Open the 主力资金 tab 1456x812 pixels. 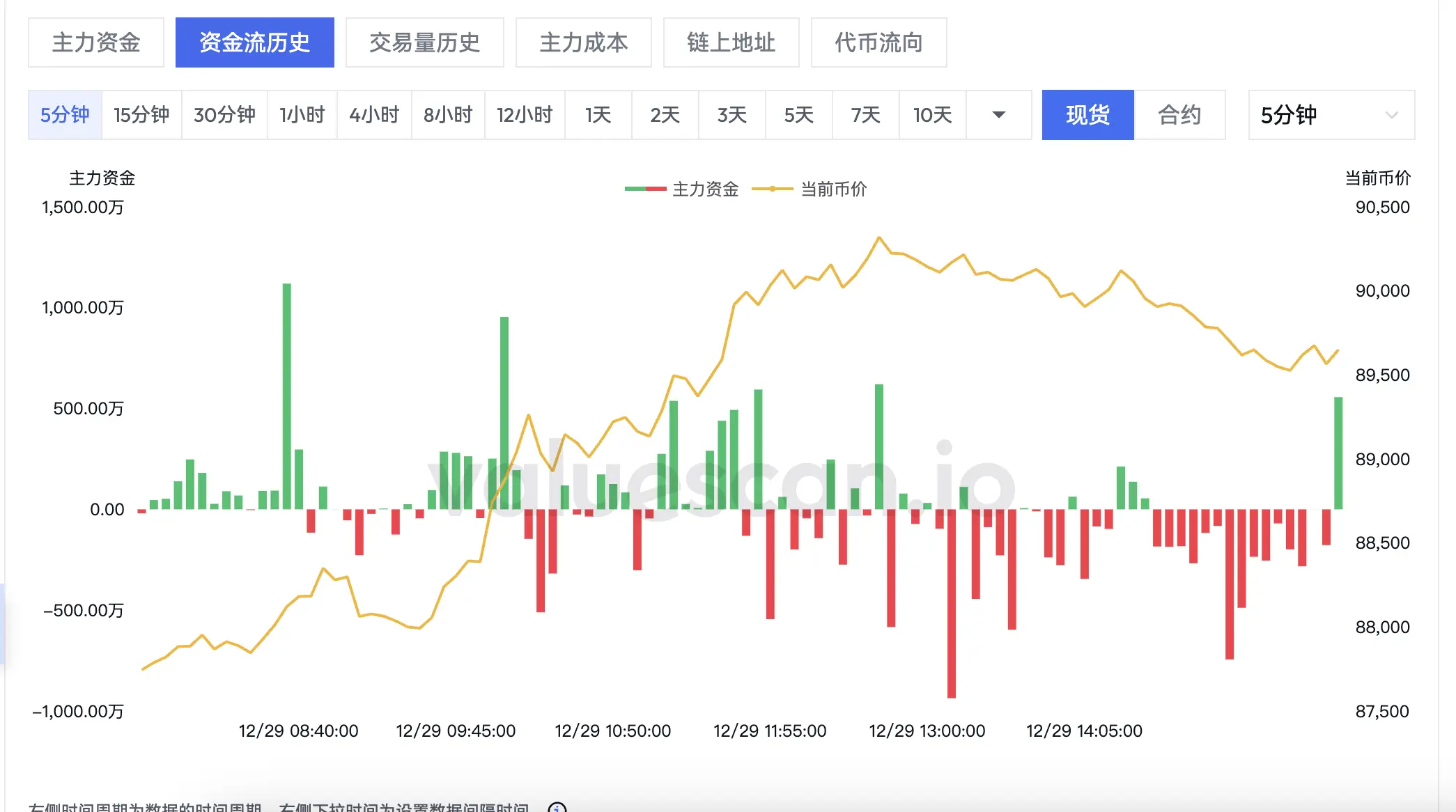point(96,42)
